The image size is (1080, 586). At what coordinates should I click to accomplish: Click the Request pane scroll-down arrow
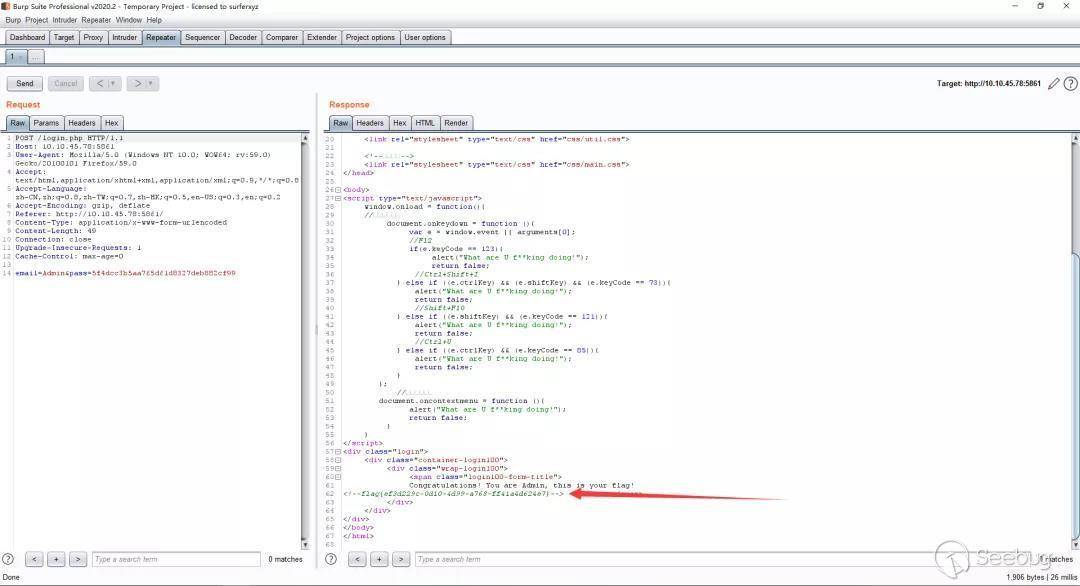tap(305, 545)
